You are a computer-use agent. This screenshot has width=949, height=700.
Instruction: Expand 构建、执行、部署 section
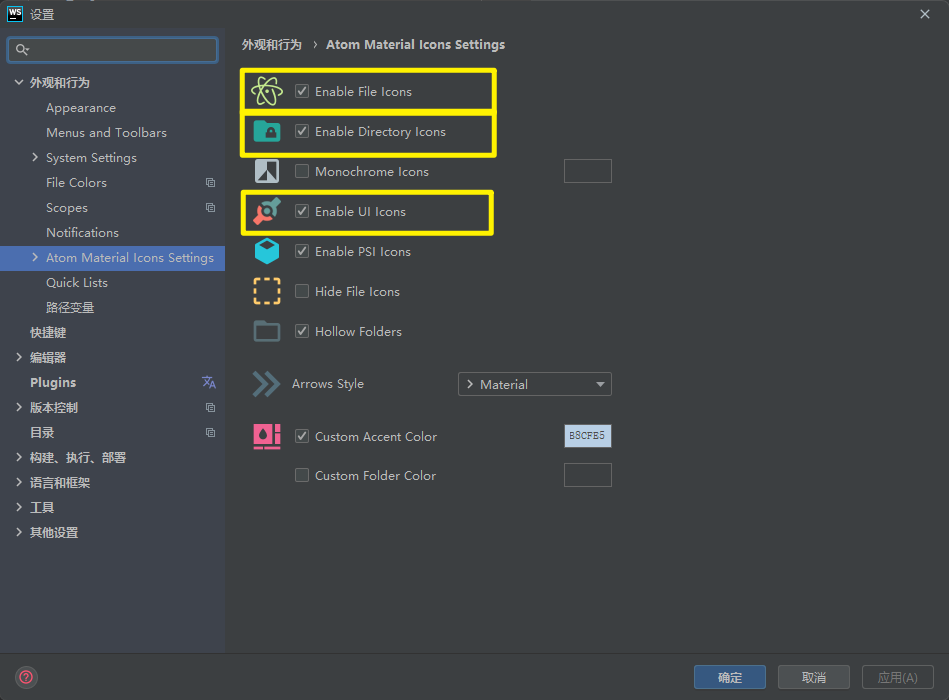[19, 457]
